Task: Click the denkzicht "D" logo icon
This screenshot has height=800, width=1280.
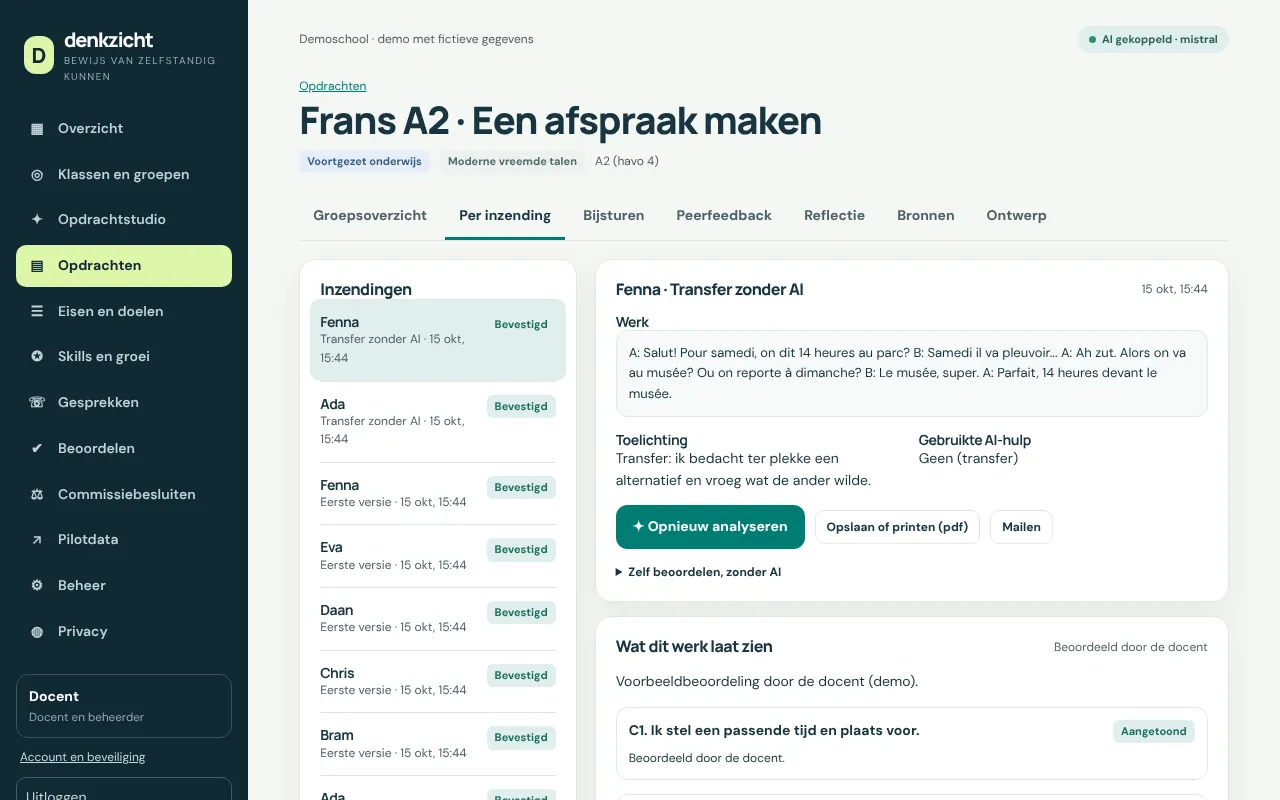Action: (x=39, y=55)
